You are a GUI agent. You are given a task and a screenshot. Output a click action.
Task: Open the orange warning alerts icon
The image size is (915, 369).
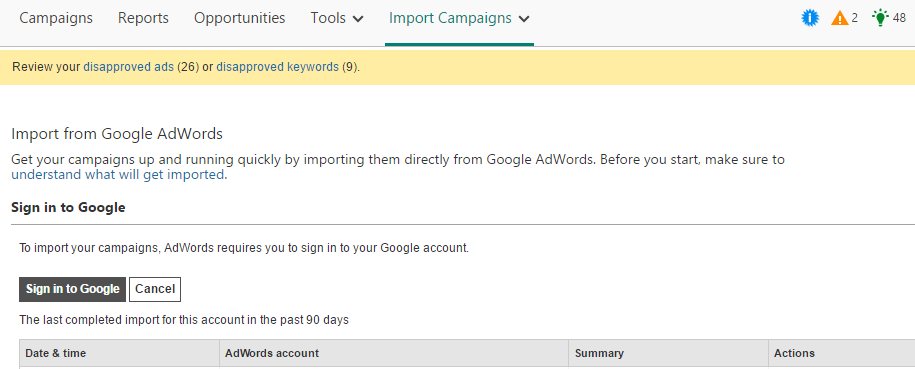(840, 19)
